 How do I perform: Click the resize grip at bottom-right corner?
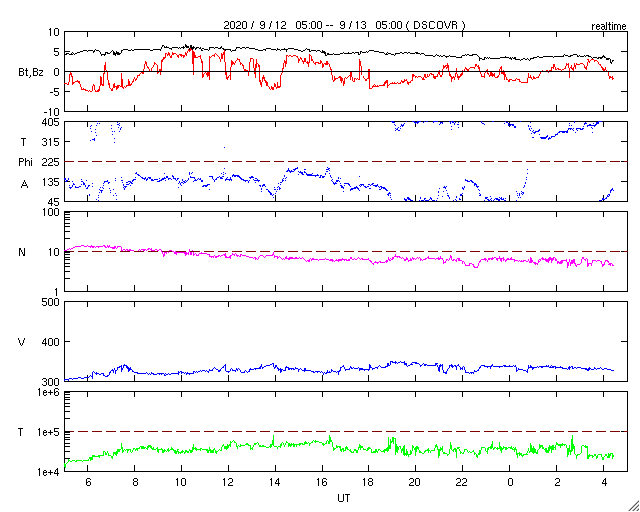[633, 506]
